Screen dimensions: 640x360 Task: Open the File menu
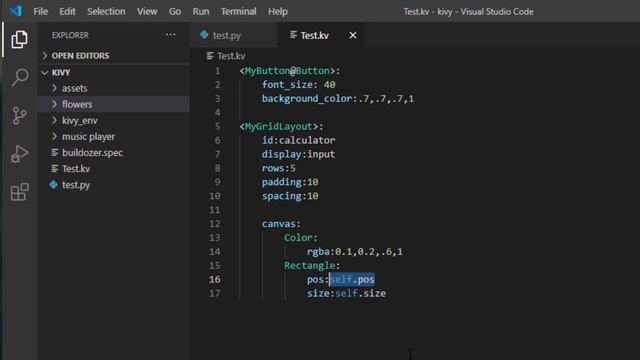point(40,11)
